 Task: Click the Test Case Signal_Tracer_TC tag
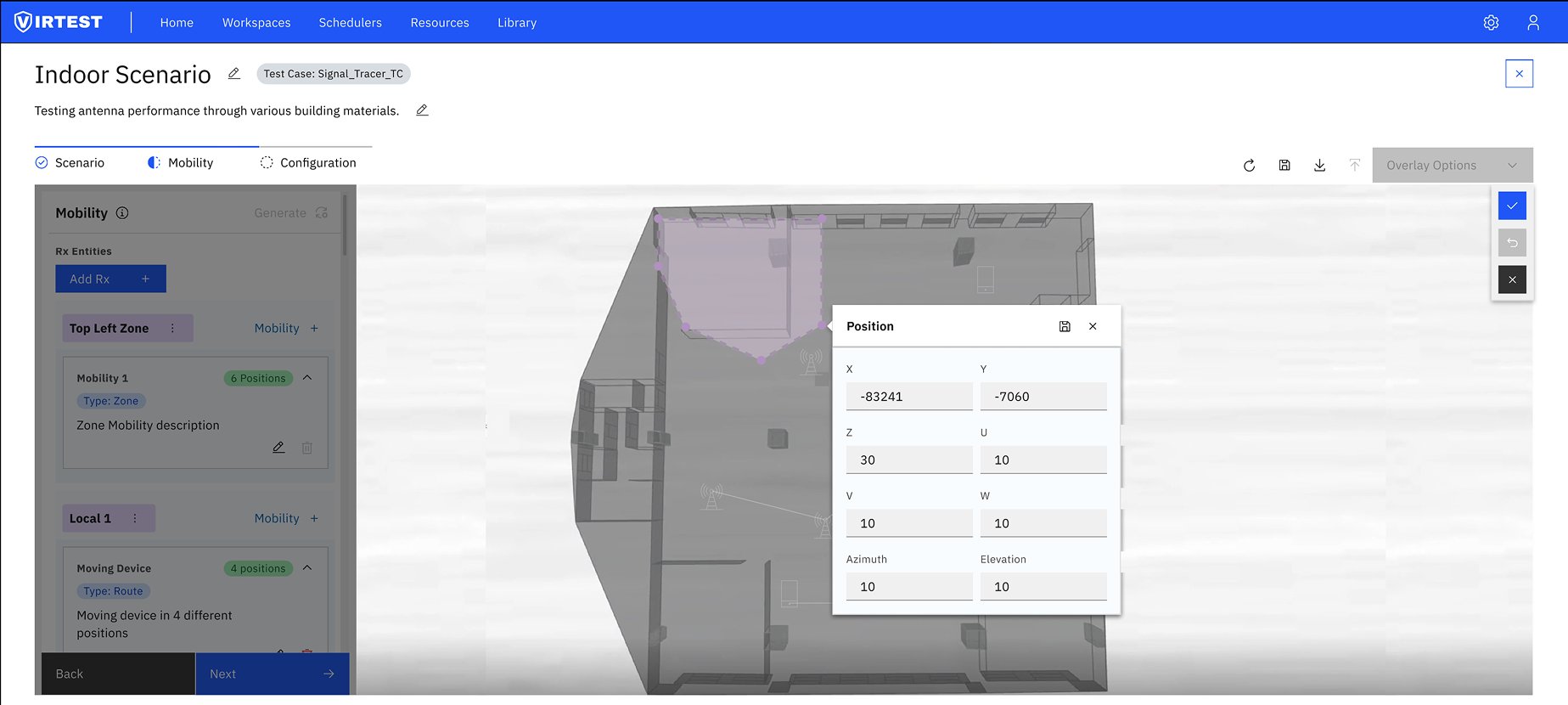[x=334, y=74]
